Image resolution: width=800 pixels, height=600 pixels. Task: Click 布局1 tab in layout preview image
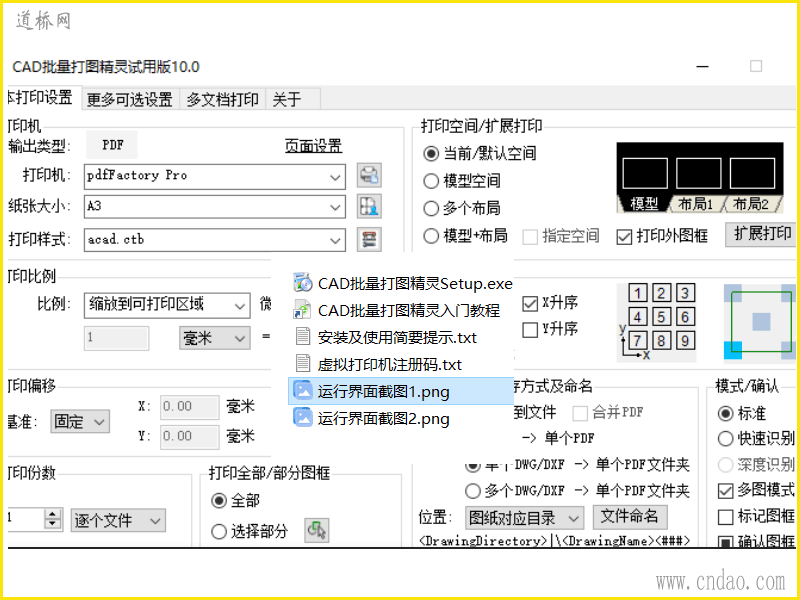695,204
